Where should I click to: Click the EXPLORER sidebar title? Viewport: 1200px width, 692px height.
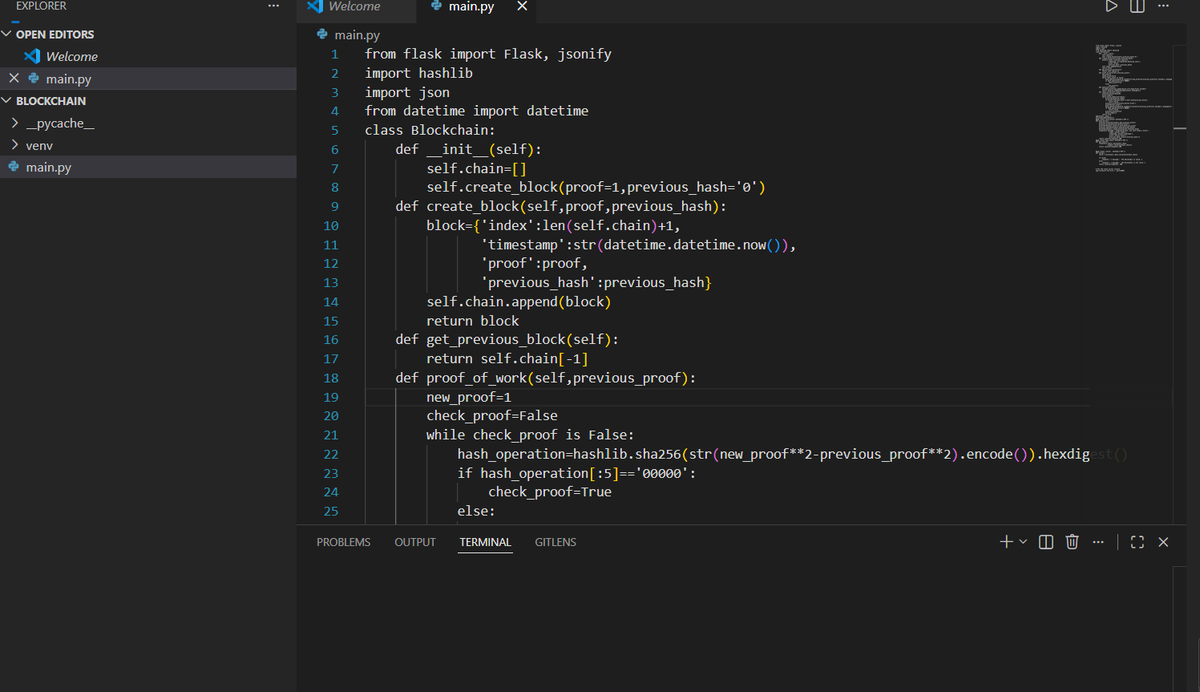[41, 6]
